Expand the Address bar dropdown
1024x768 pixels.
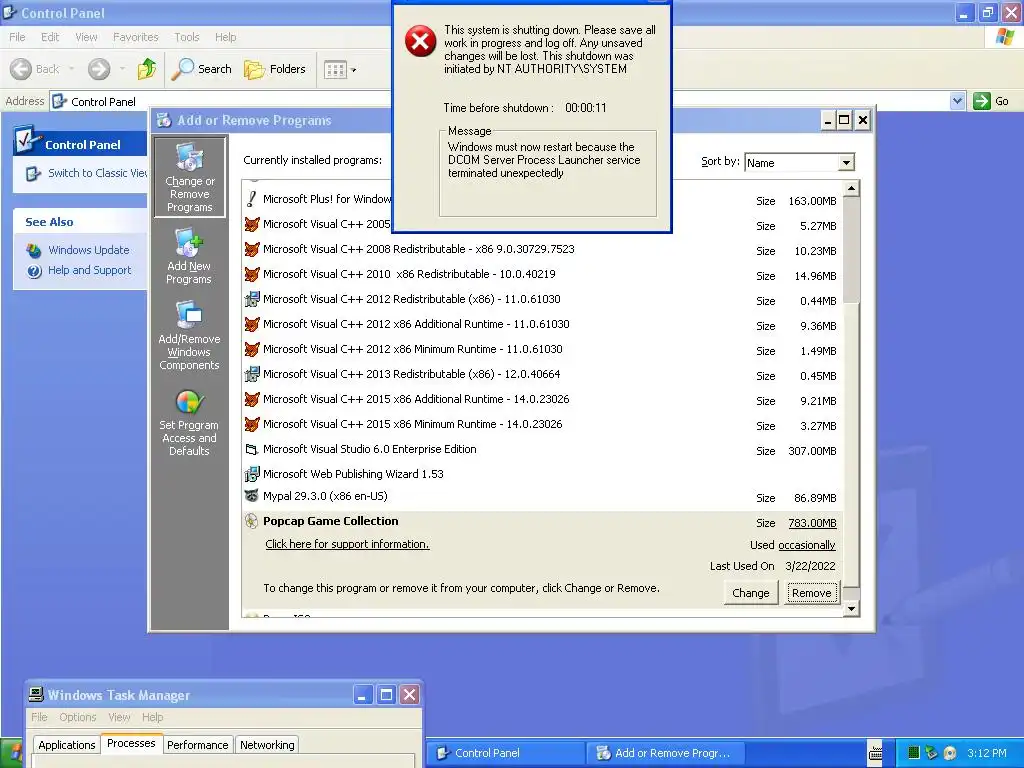pos(957,101)
